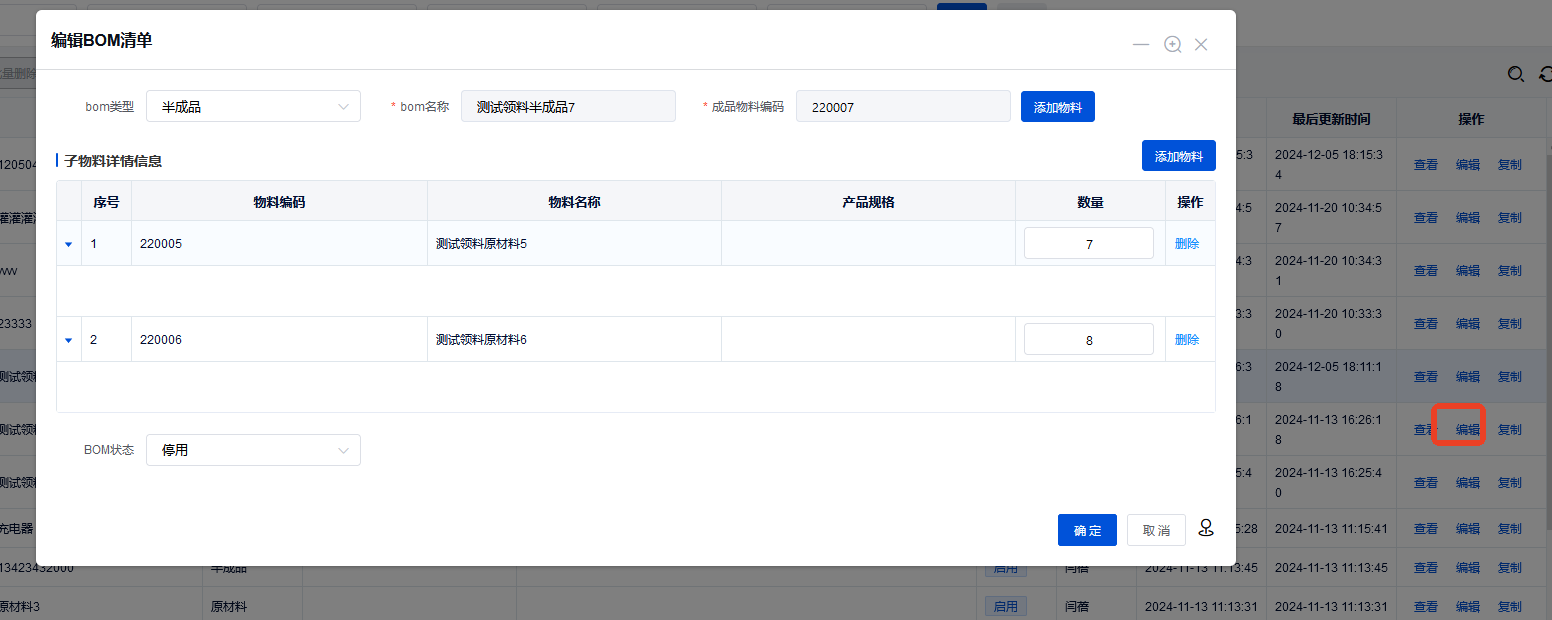Viewport: 1552px width, 620px height.
Task: Collapse the row arrow for material 220006
Action: pyautogui.click(x=69, y=340)
